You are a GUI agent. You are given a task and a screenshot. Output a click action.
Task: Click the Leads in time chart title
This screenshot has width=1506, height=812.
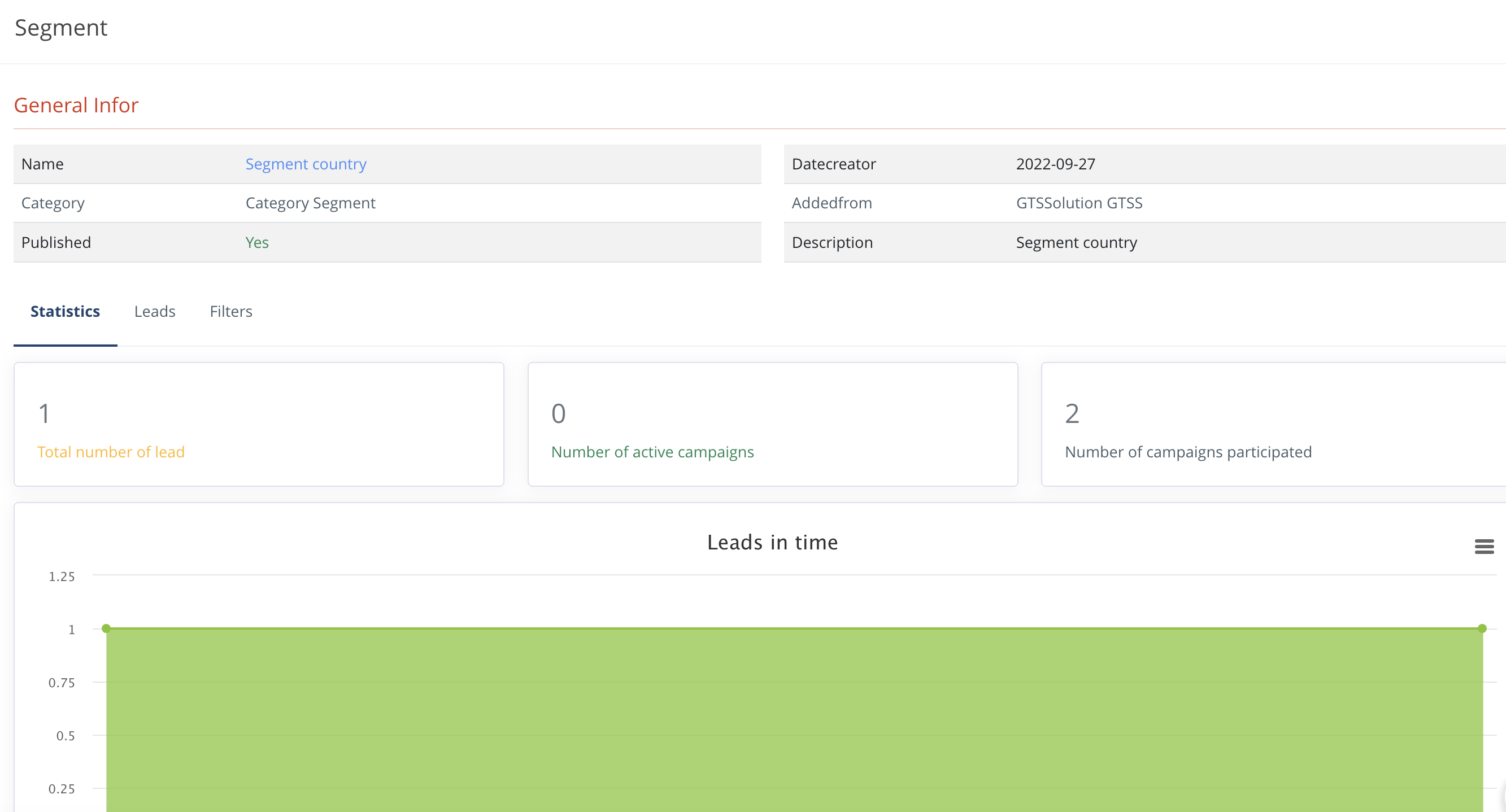click(772, 542)
